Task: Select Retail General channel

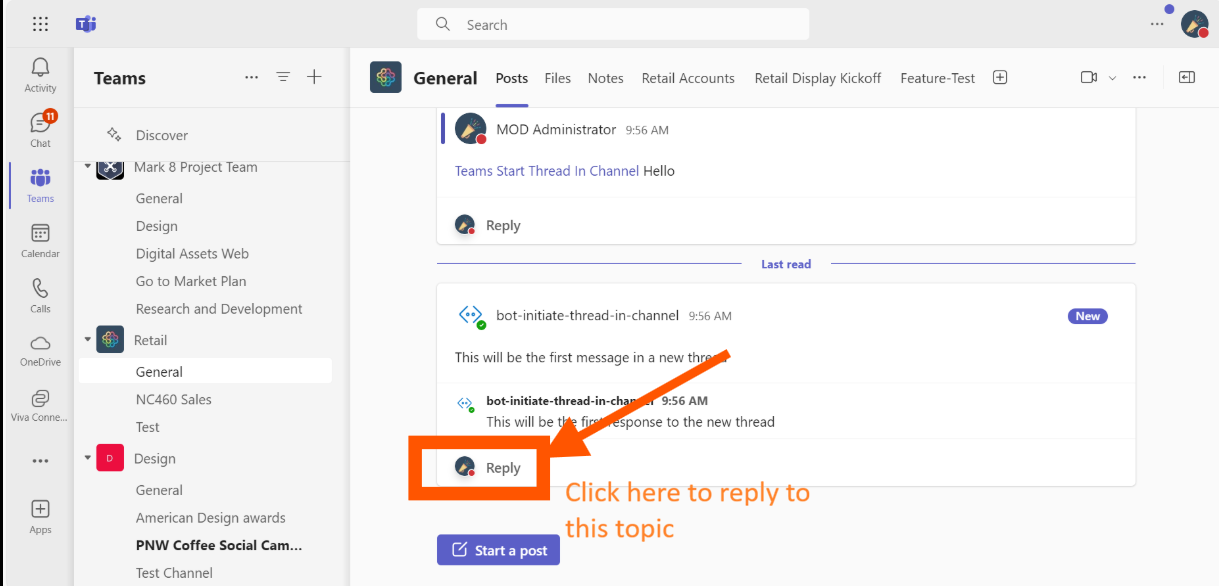Action: (205, 371)
